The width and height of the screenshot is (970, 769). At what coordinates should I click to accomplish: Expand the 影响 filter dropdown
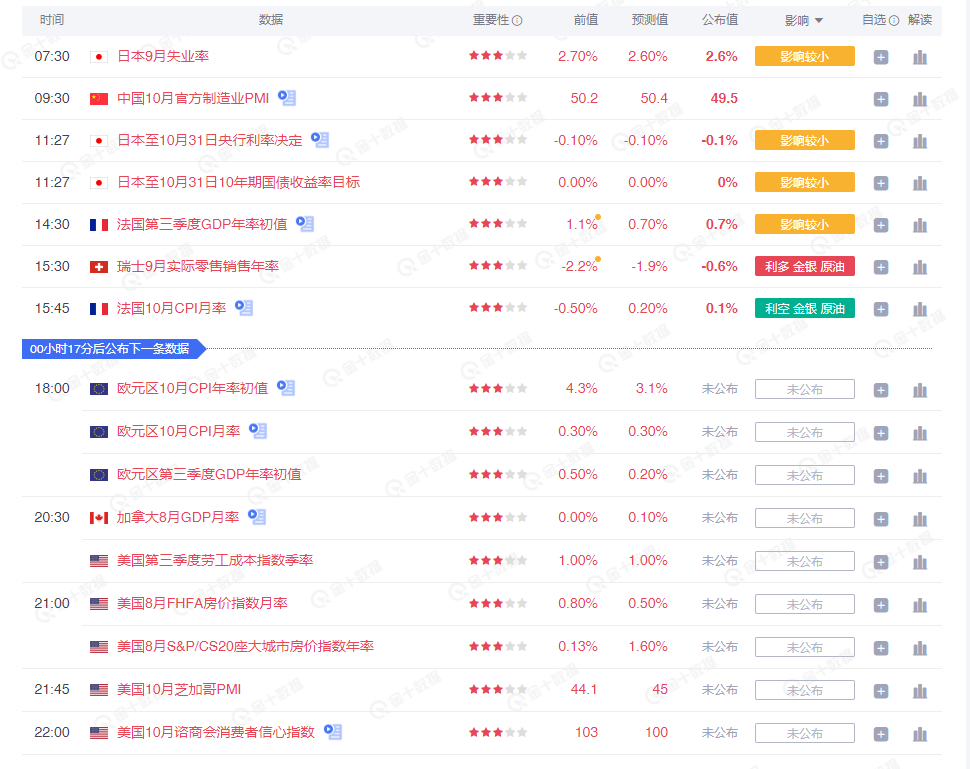[x=804, y=19]
